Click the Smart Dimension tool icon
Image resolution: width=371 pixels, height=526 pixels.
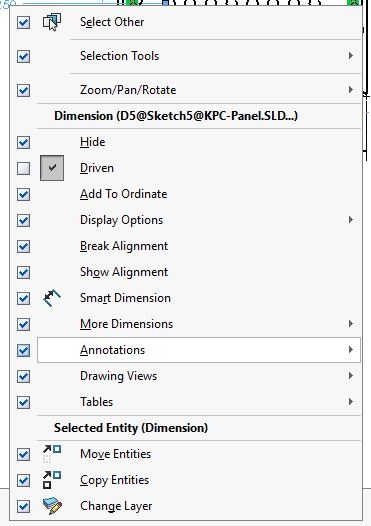[x=52, y=298]
